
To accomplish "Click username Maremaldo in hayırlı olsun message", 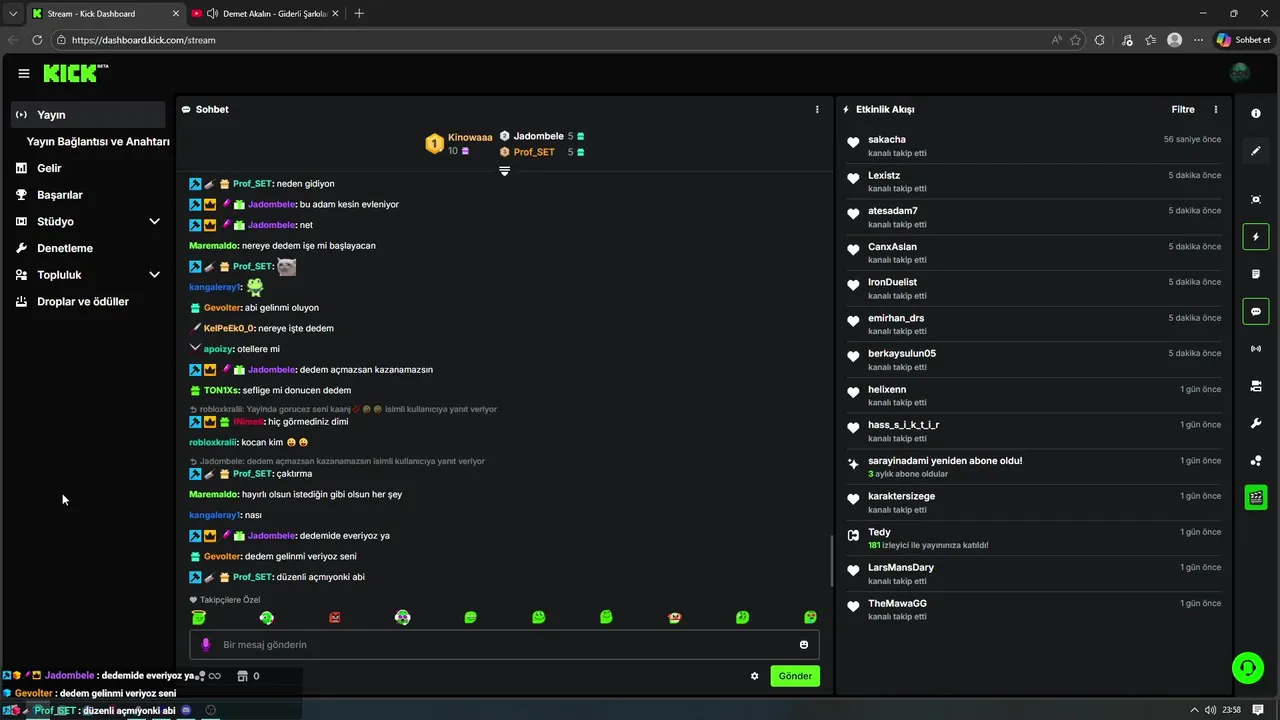I will pyautogui.click(x=213, y=495).
